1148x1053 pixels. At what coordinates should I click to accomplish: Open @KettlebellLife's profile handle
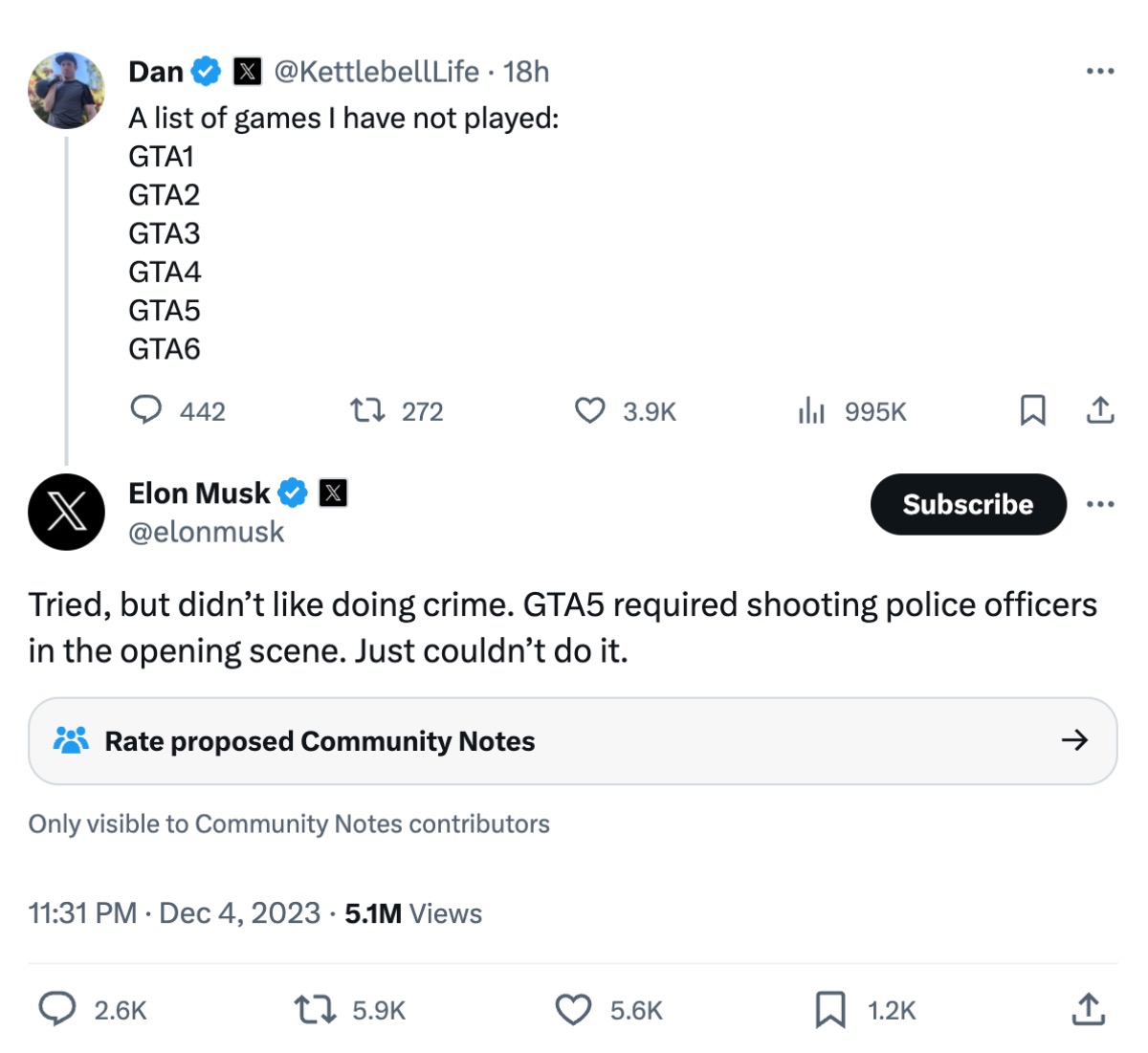374,71
